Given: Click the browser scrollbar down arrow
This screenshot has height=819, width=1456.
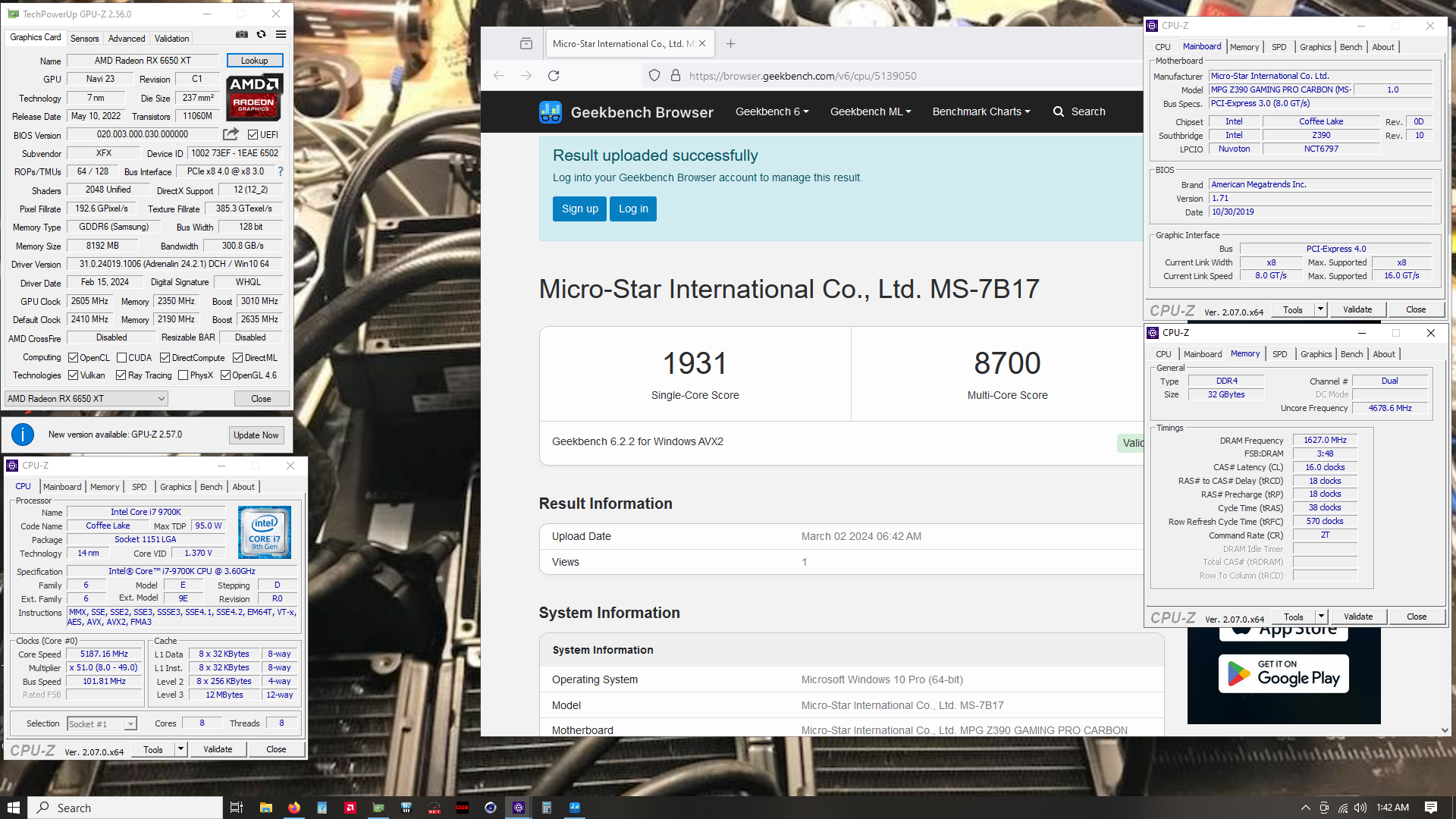Looking at the screenshot, I should 1445,730.
